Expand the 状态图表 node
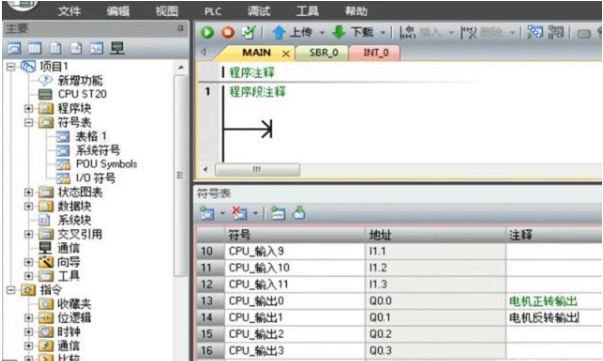 click(x=28, y=192)
